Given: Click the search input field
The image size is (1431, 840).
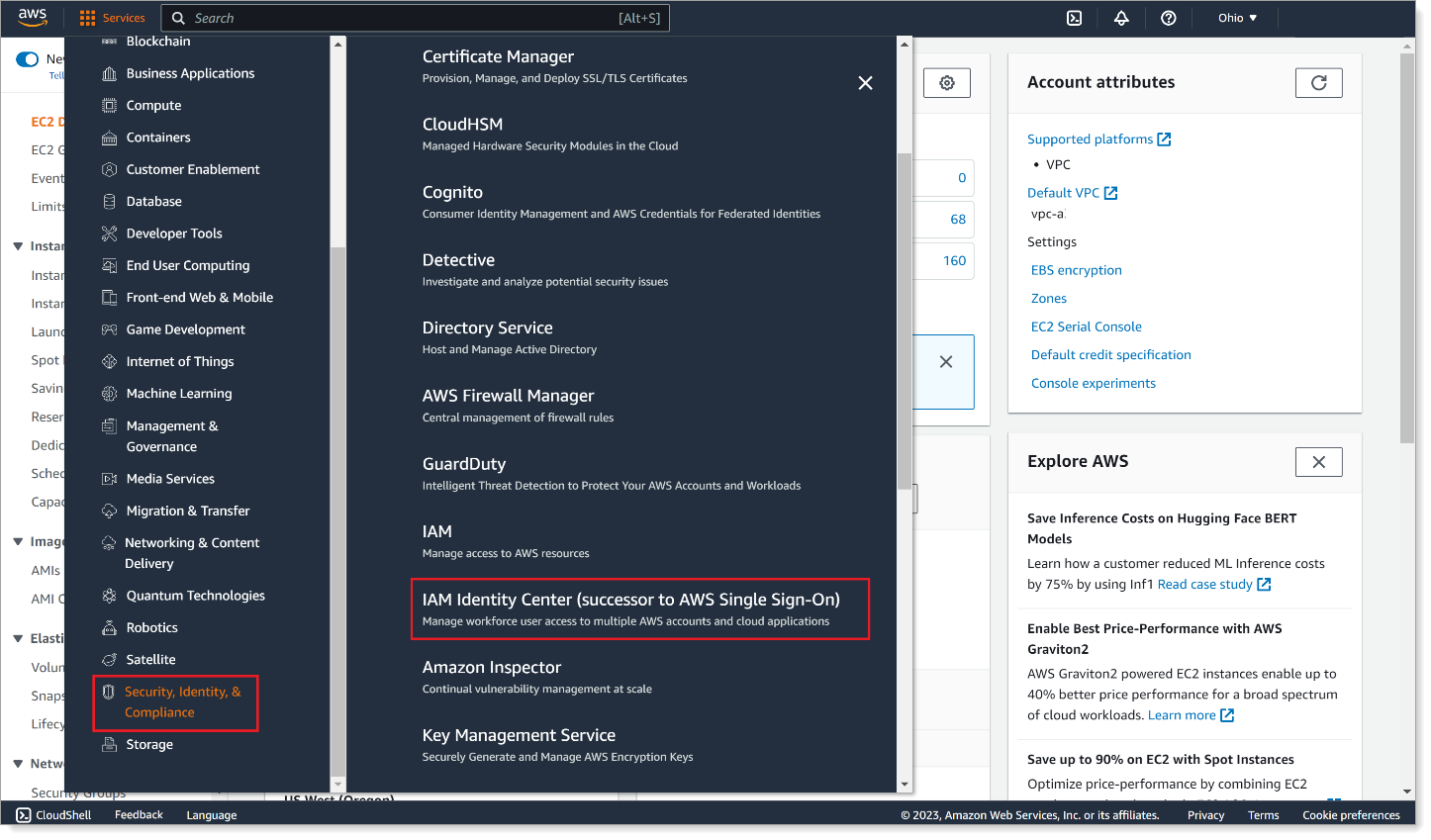Looking at the screenshot, I should tap(416, 18).
